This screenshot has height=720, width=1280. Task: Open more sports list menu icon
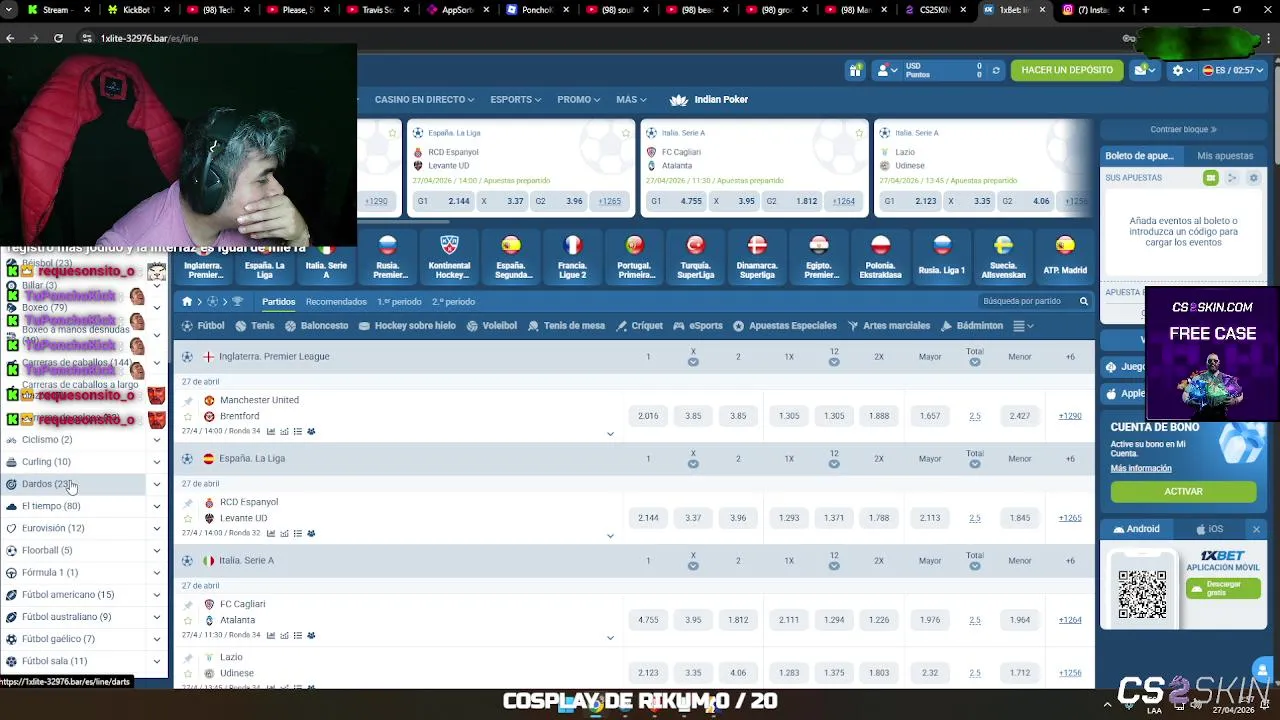(1023, 326)
